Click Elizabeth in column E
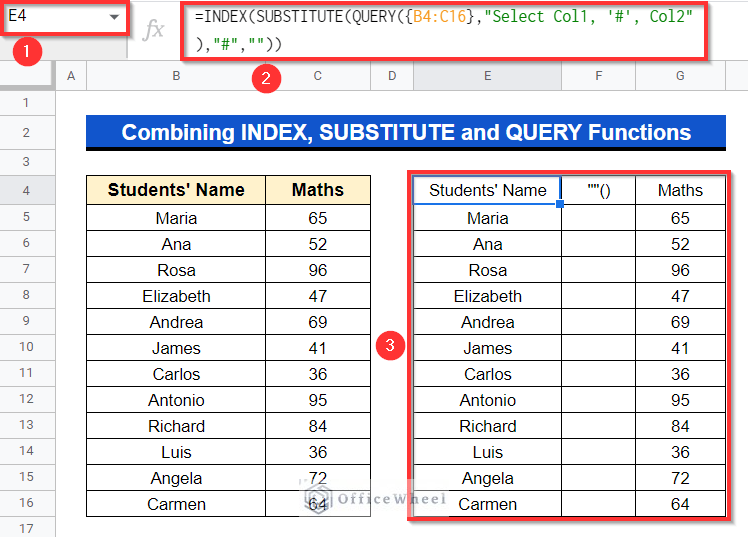748x537 pixels. pos(487,296)
